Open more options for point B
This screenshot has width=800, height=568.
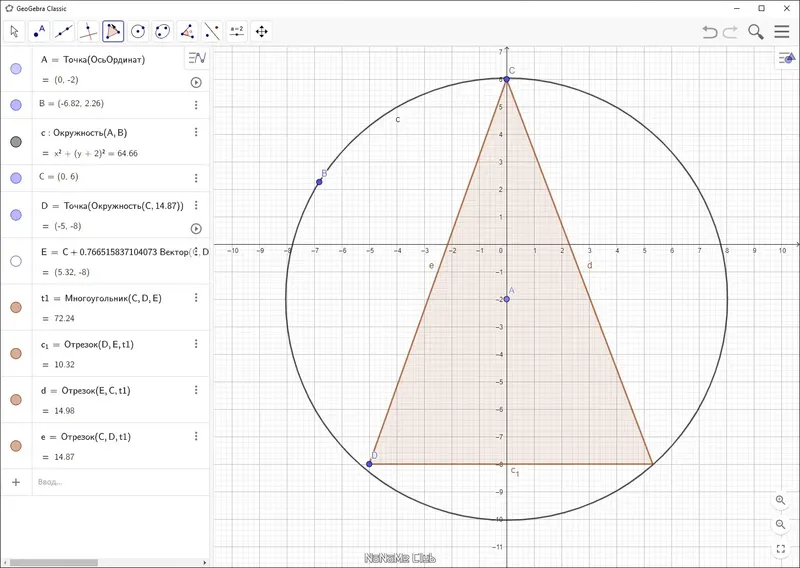196,105
